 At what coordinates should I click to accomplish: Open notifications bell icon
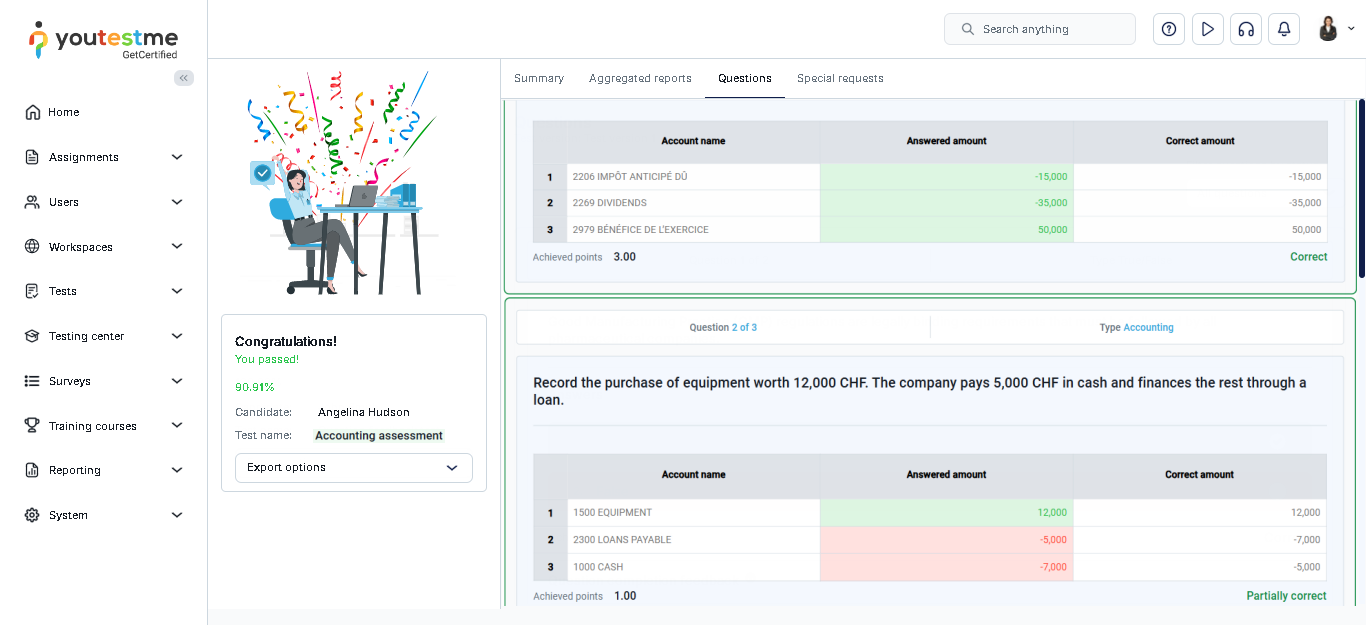1283,29
